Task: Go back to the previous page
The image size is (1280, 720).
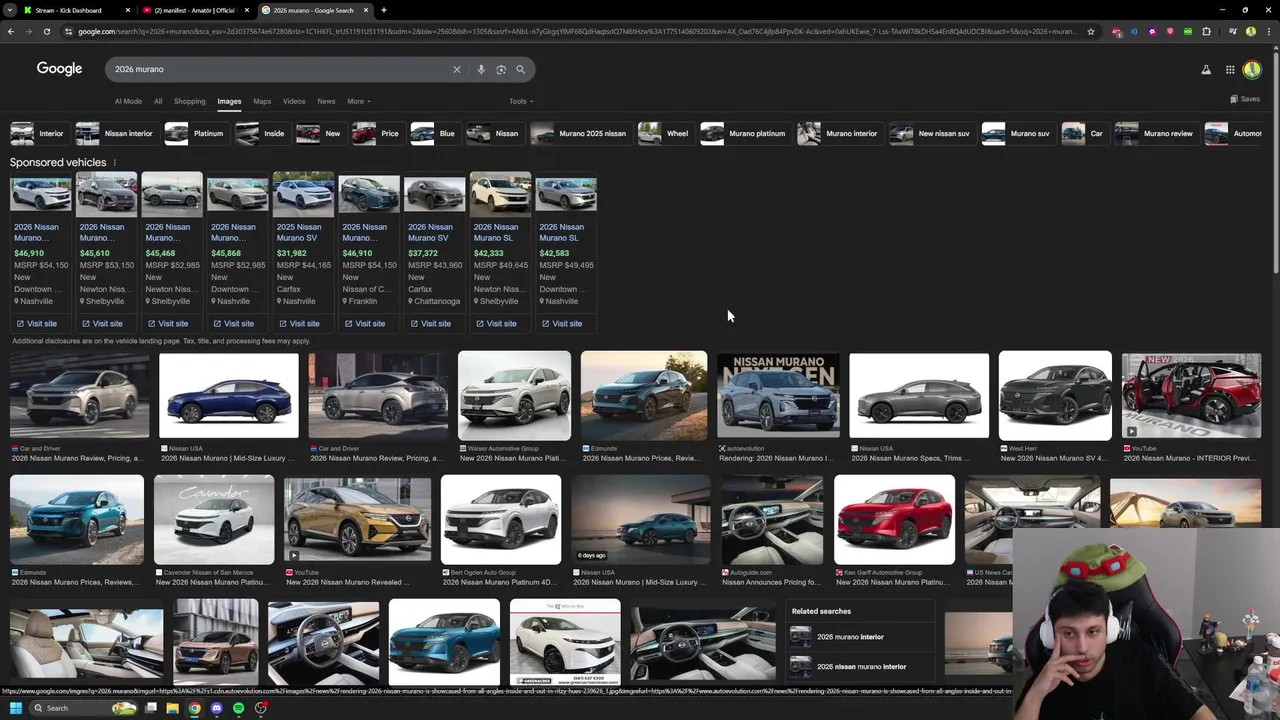Action: 10,31
